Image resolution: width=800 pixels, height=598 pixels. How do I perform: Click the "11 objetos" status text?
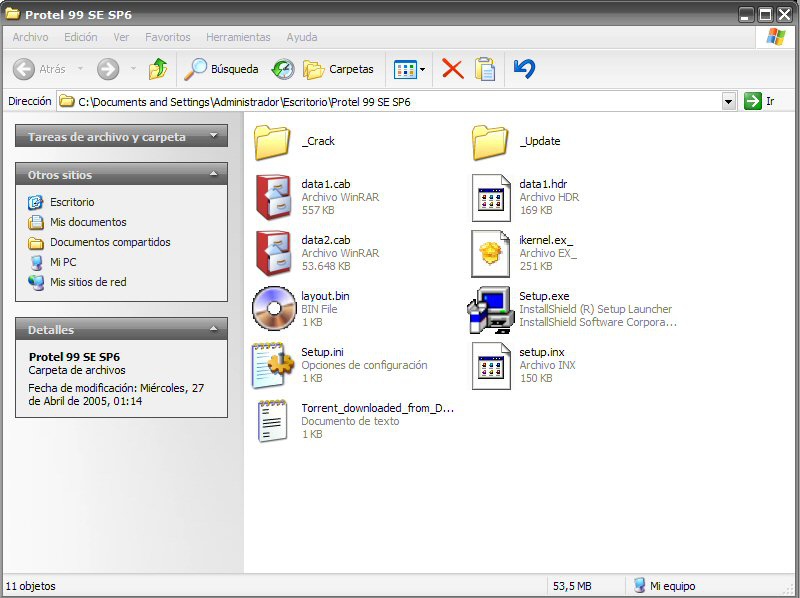pyautogui.click(x=31, y=586)
